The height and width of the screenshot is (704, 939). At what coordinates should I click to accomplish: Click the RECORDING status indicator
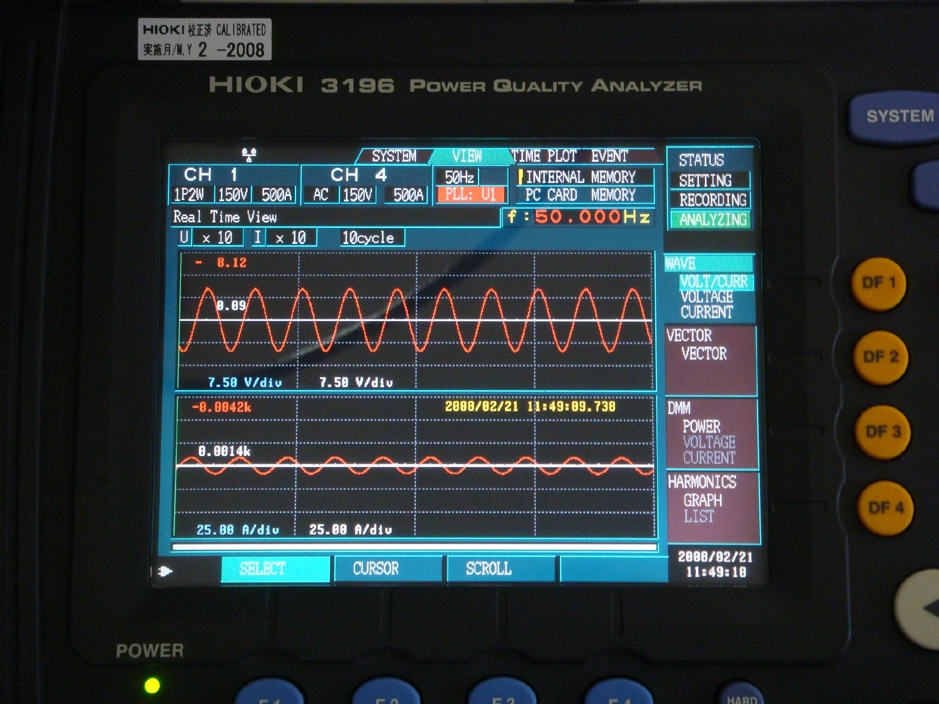pyautogui.click(x=710, y=200)
